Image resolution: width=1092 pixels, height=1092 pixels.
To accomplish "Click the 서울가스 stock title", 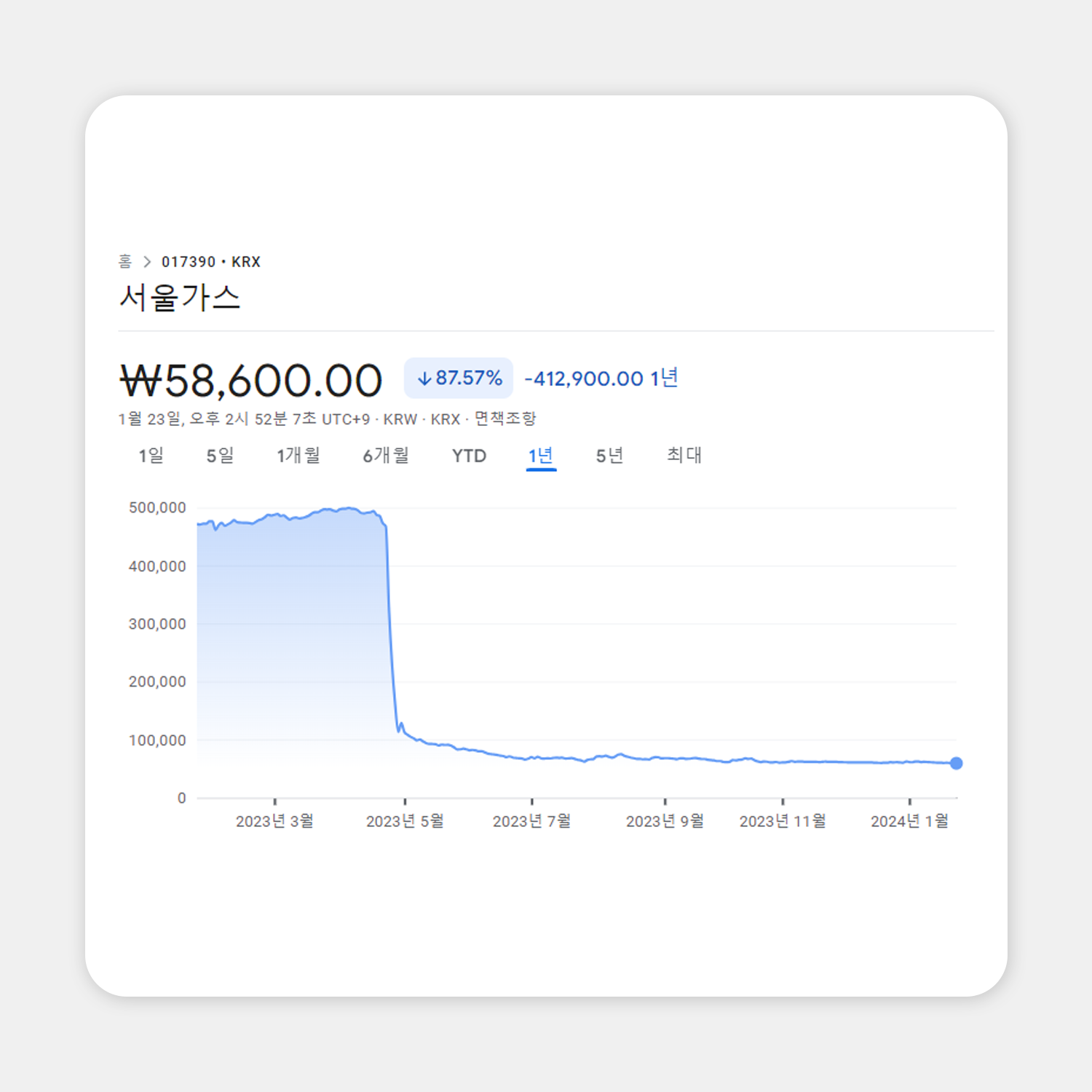I will 180,297.
